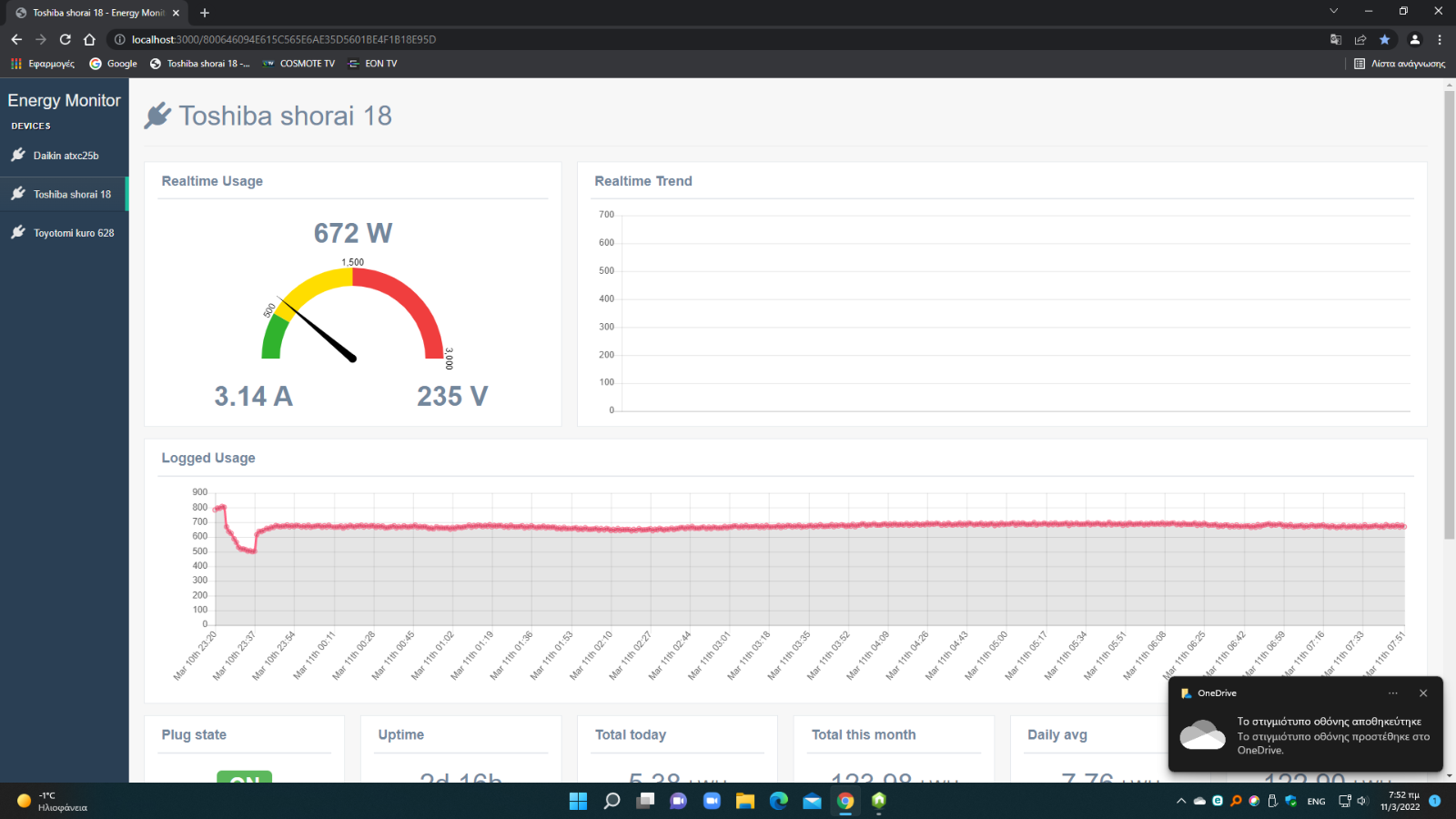Show hidden system tray icons
The image size is (1456, 819).
click(x=1181, y=801)
